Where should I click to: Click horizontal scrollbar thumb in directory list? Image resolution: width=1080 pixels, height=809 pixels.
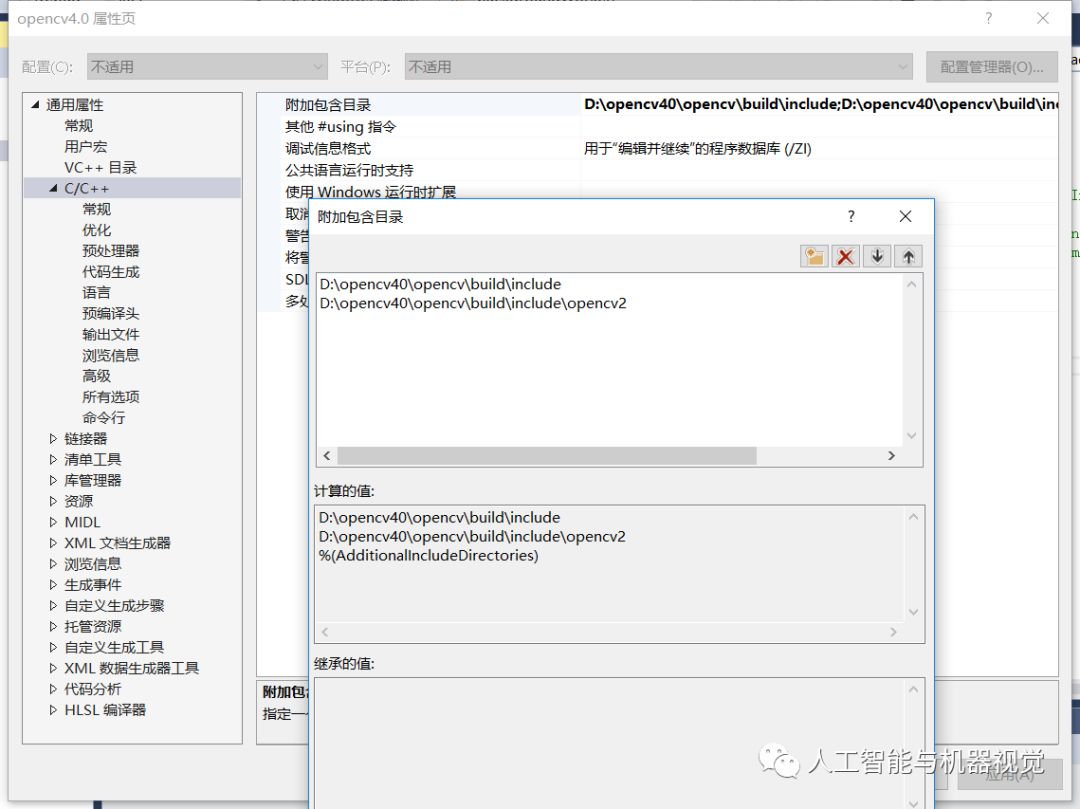click(547, 456)
